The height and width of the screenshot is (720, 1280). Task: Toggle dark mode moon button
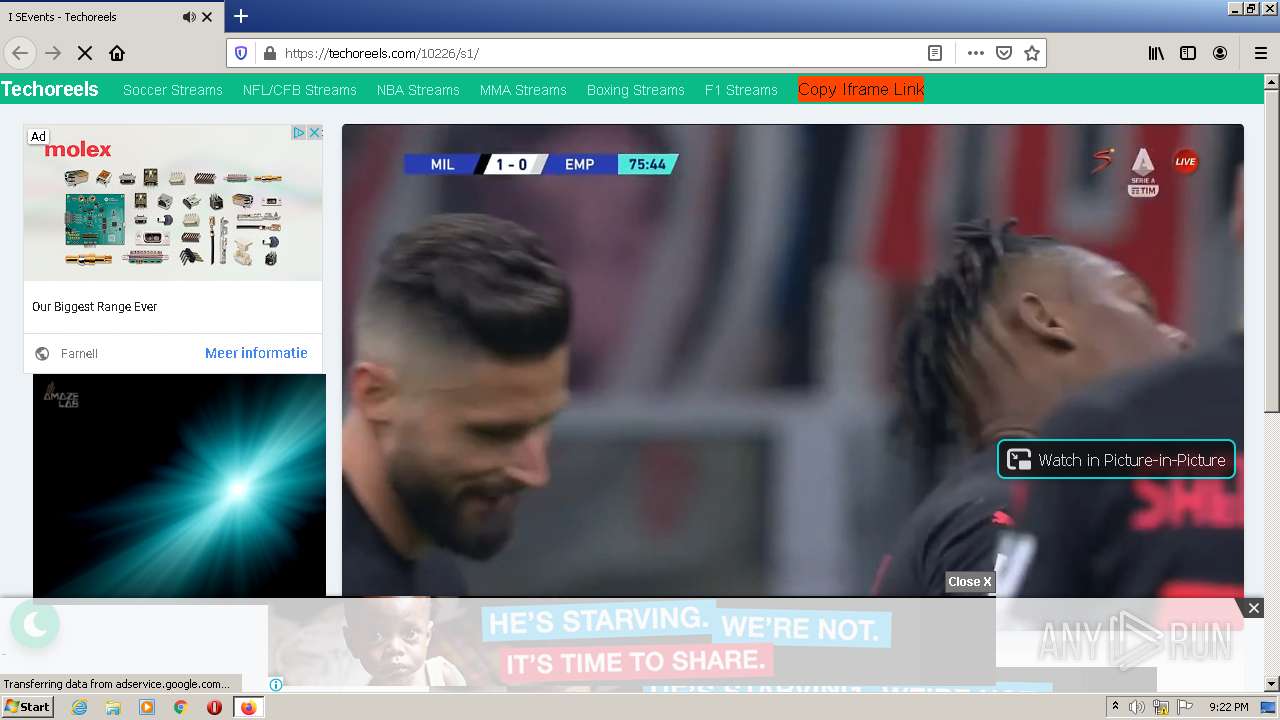click(35, 625)
